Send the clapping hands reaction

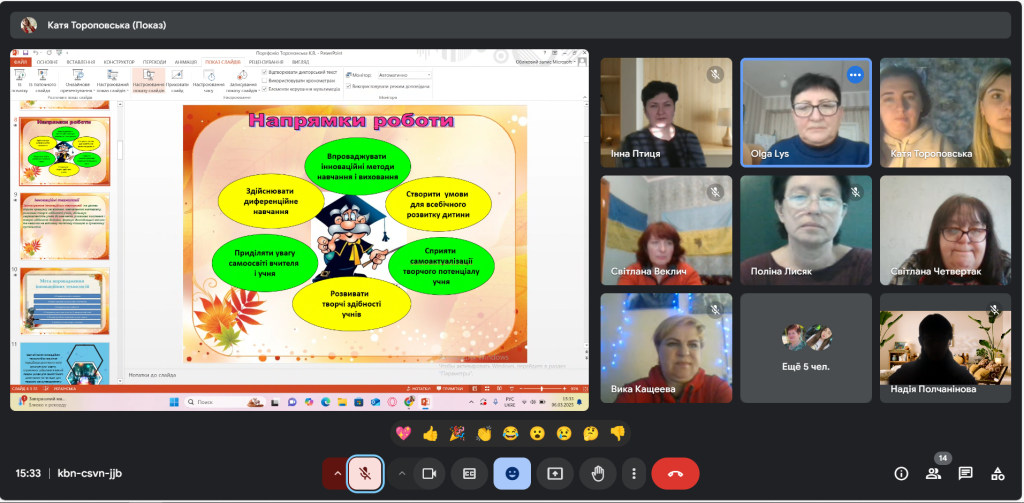pyautogui.click(x=483, y=433)
